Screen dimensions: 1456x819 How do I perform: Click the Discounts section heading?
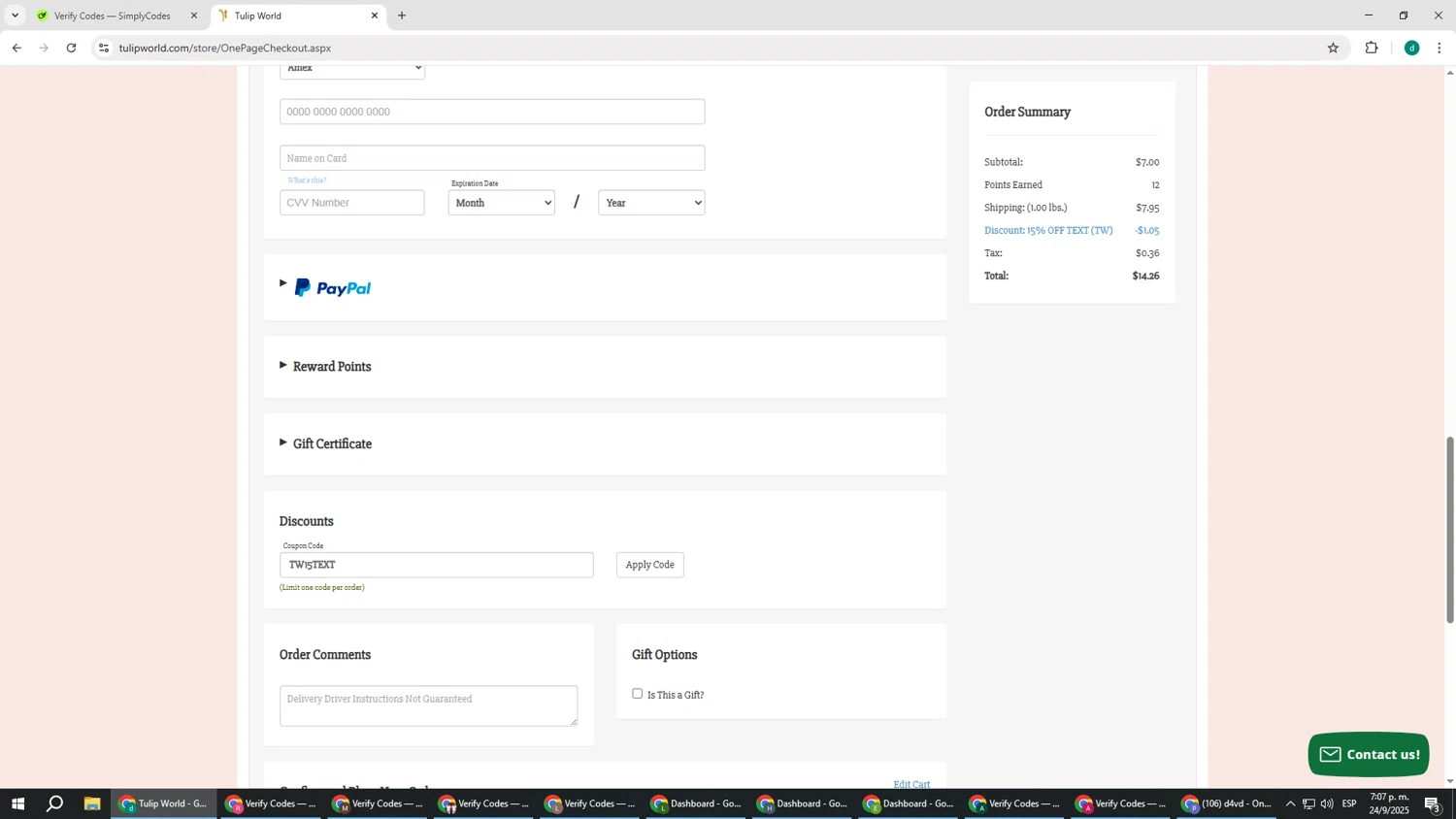[x=307, y=522]
